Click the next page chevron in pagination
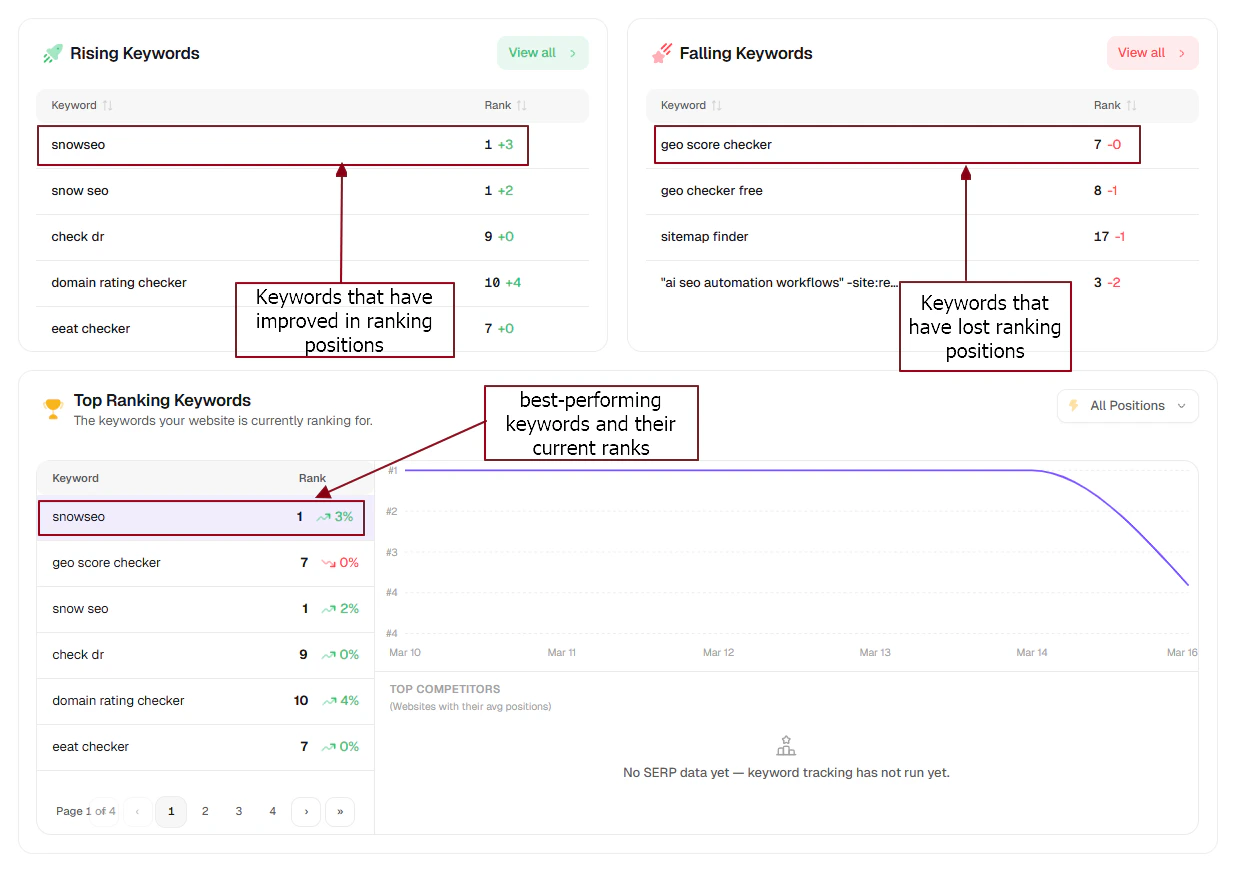 [306, 811]
